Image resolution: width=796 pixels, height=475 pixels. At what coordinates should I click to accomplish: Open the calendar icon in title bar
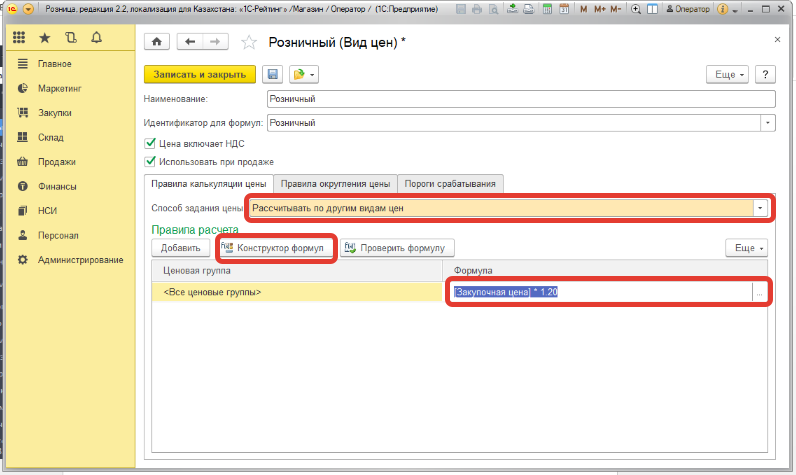tap(563, 9)
